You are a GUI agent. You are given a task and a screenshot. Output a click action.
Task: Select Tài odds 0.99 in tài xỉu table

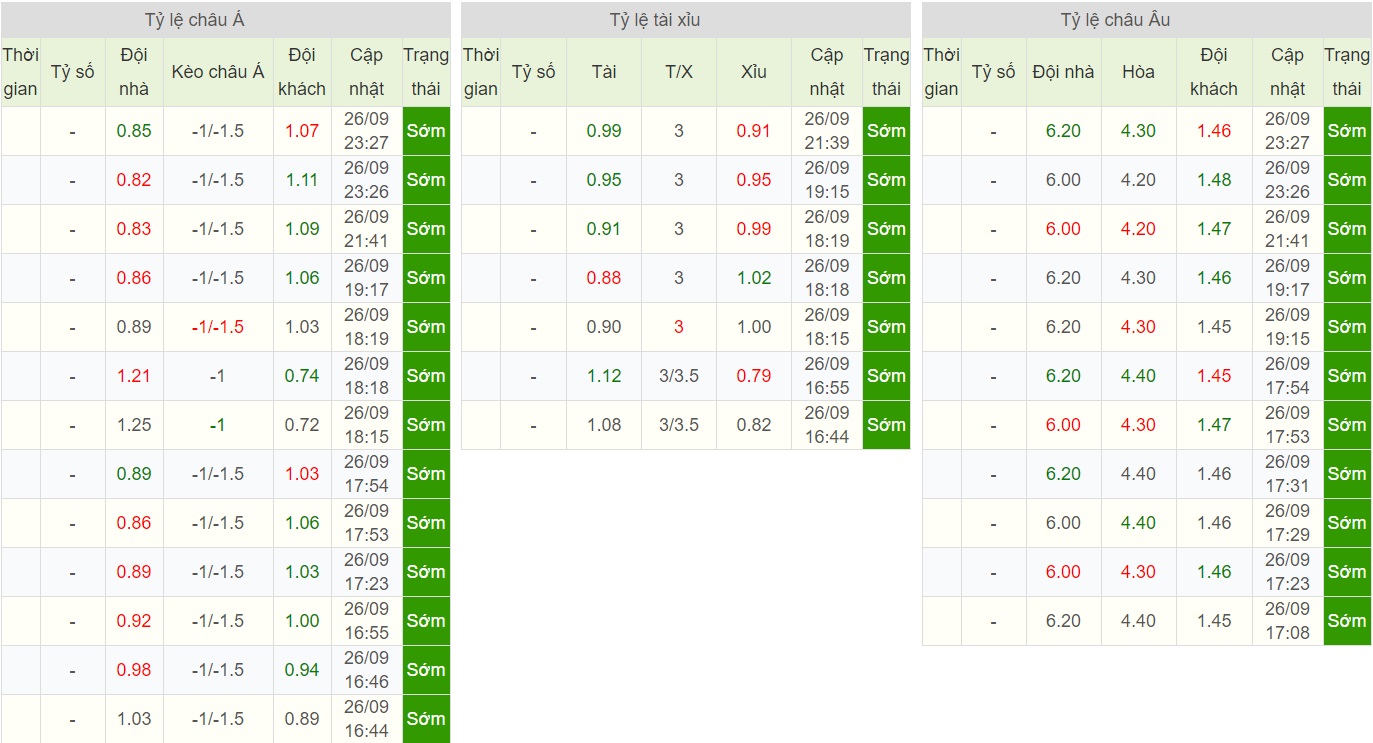click(604, 131)
